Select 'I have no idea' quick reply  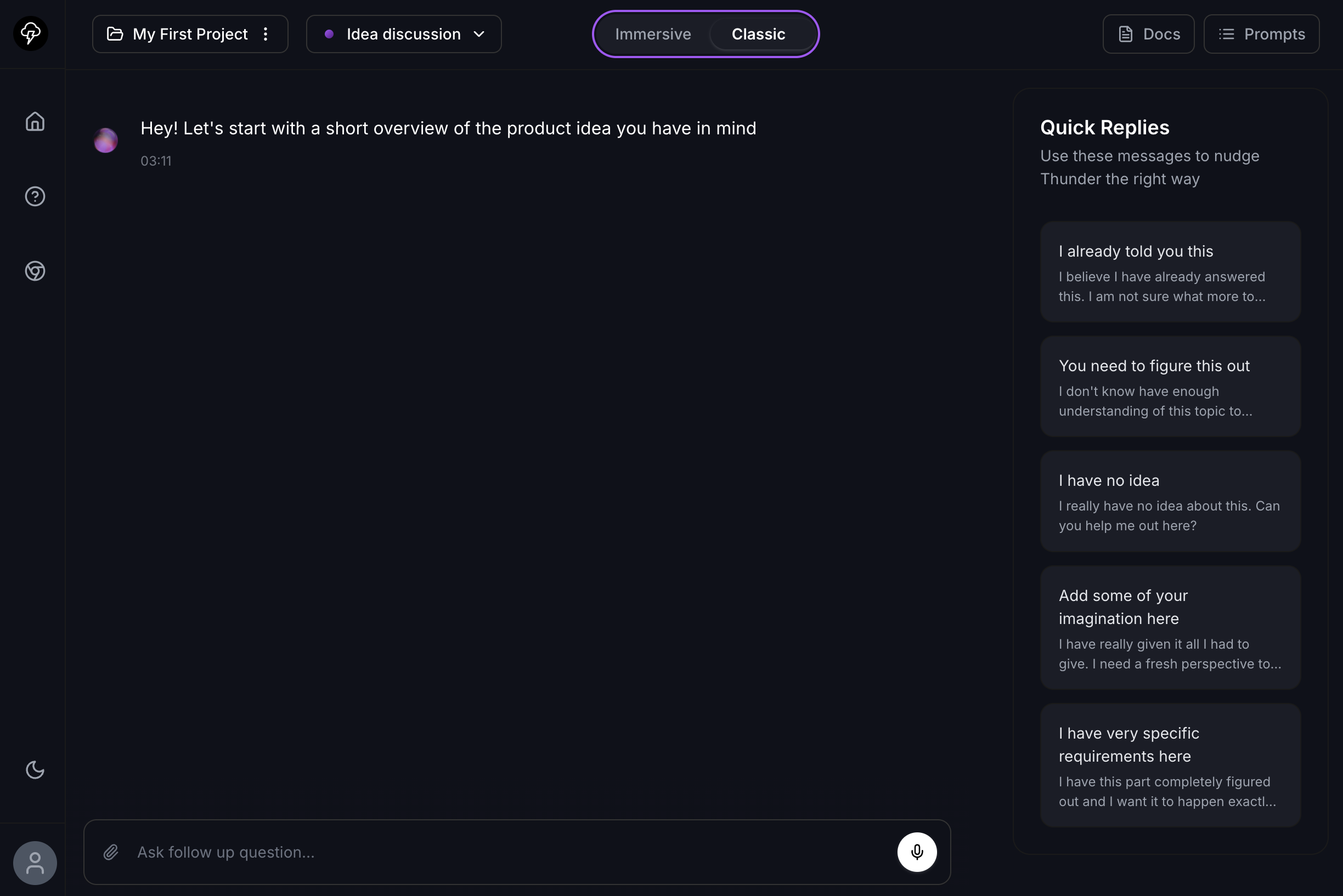pyautogui.click(x=1170, y=501)
